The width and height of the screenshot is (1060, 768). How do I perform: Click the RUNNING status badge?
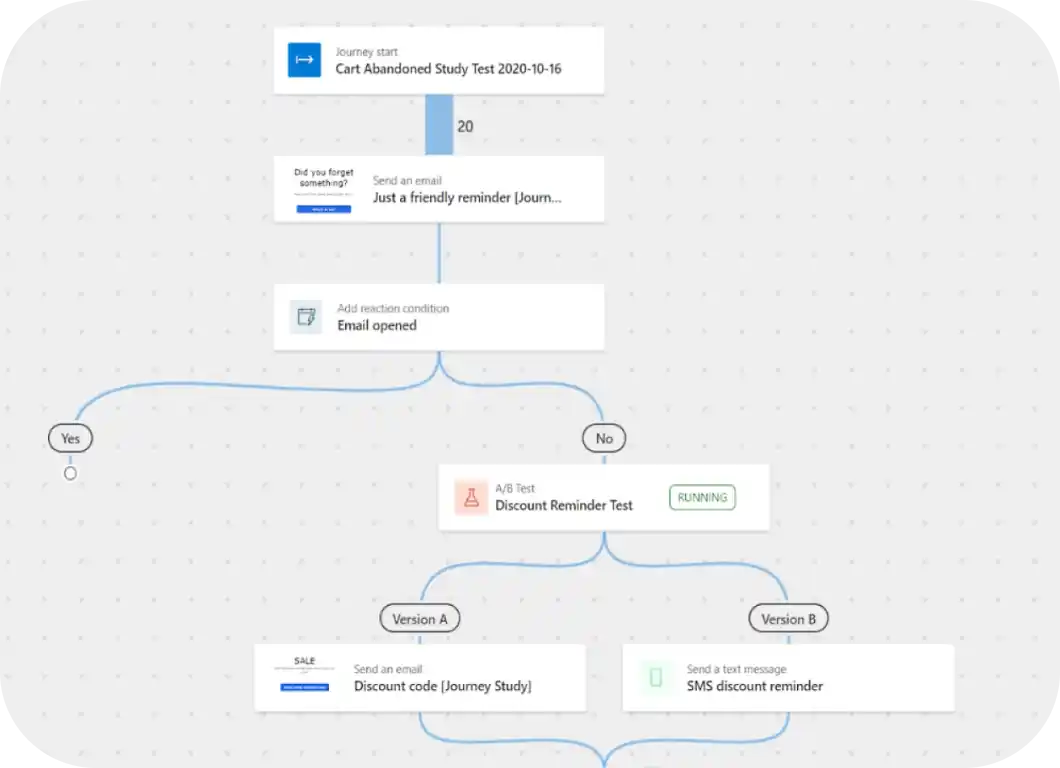[702, 497]
